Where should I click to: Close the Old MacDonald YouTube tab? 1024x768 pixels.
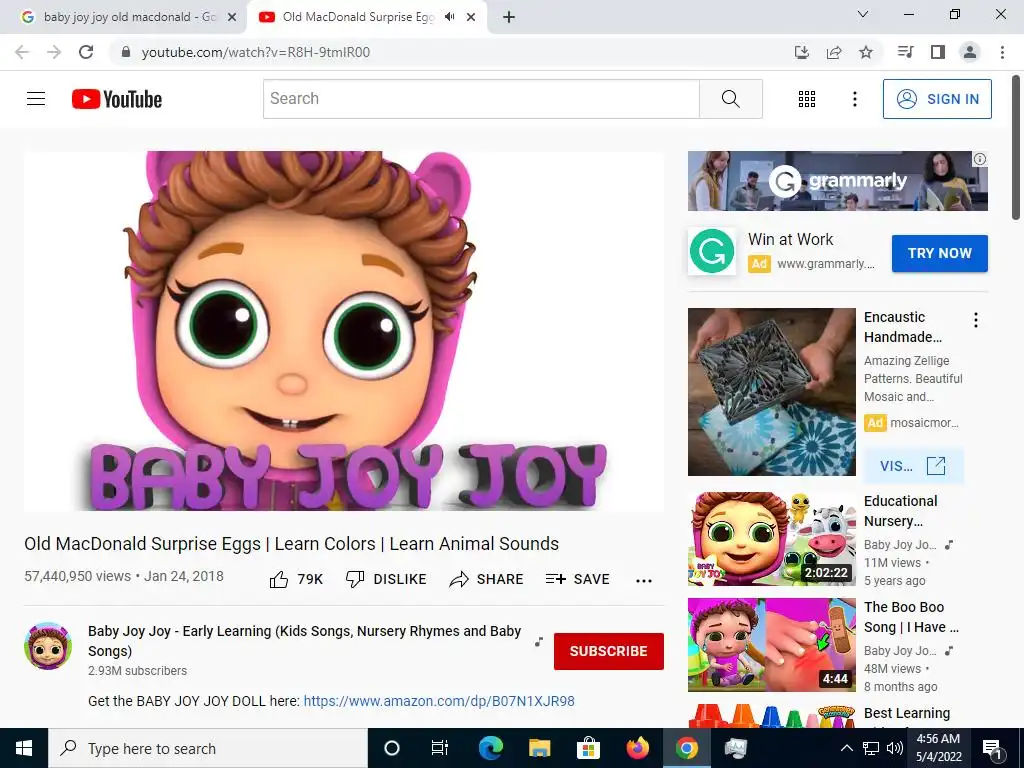[471, 18]
